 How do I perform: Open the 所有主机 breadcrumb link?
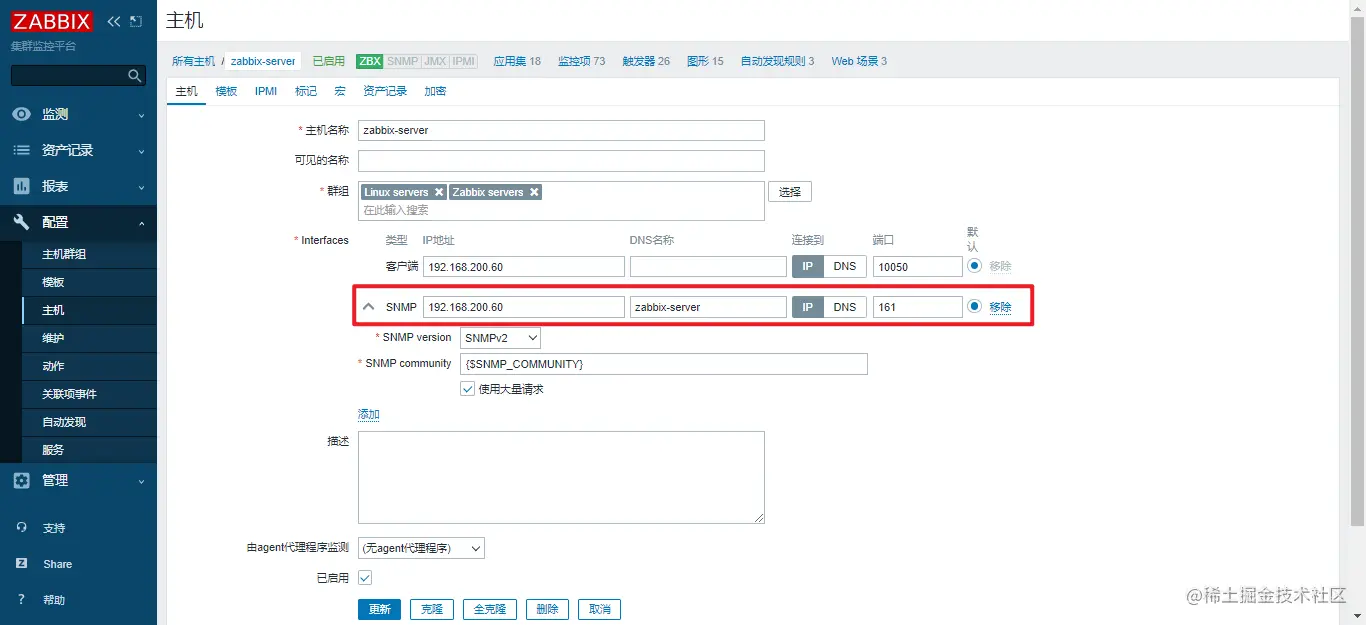193,61
